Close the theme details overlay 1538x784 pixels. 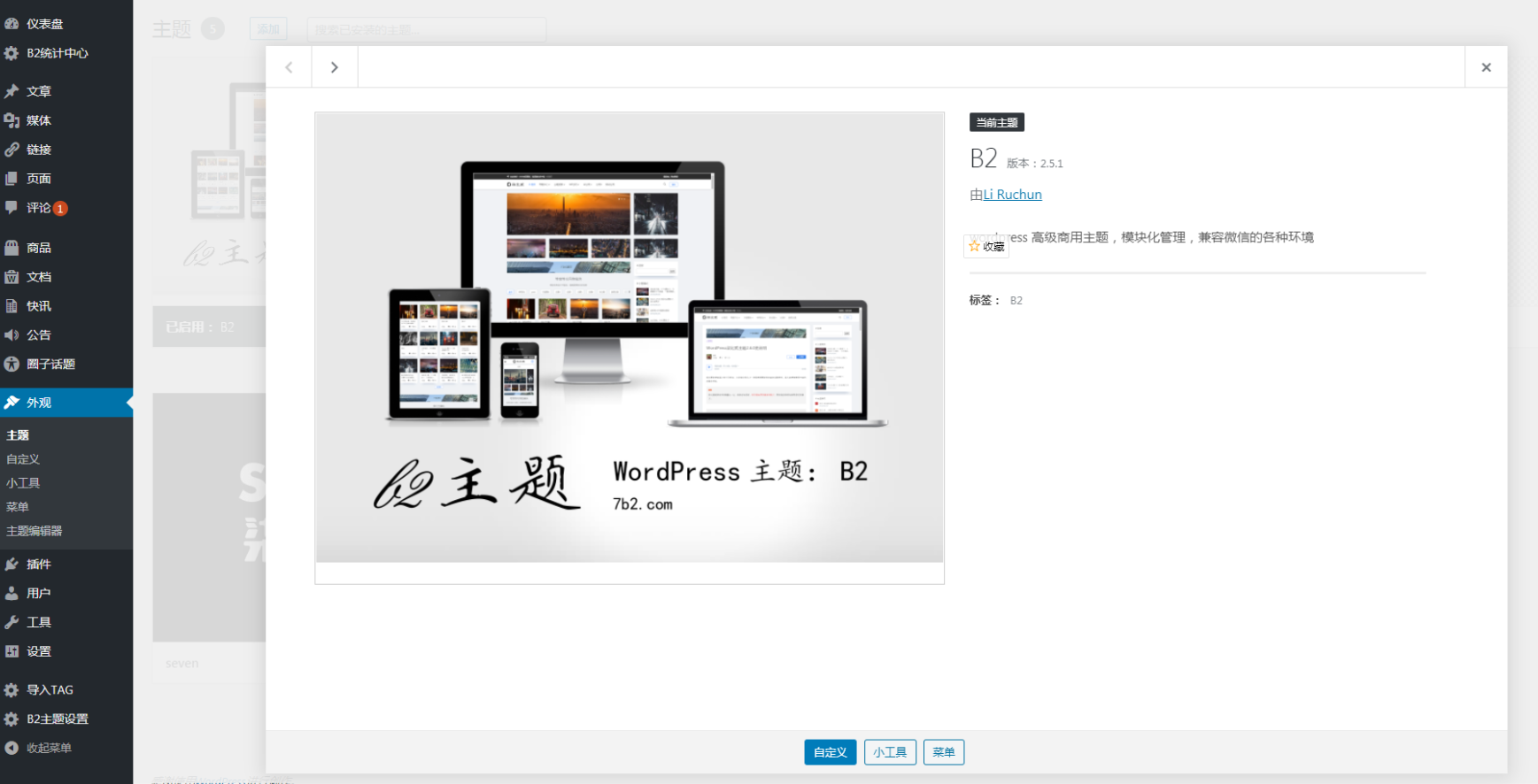[1486, 67]
